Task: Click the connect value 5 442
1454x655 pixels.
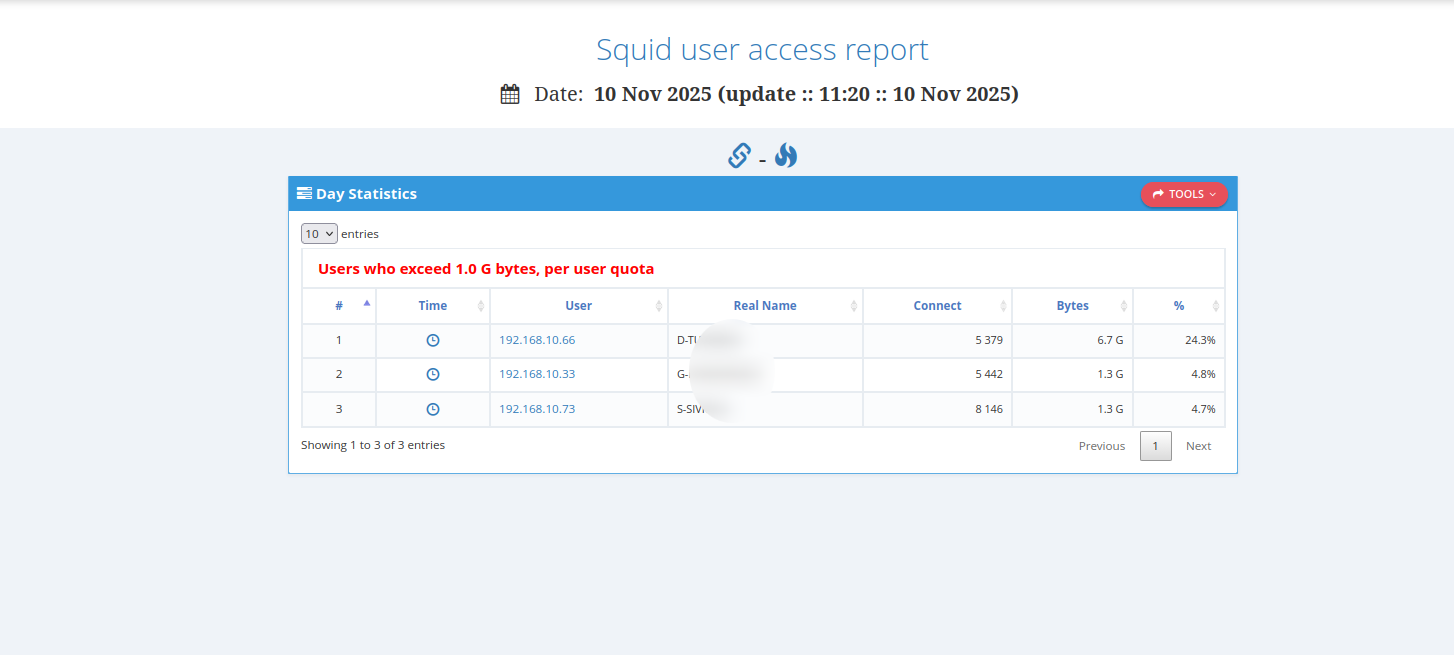Action: coord(989,374)
